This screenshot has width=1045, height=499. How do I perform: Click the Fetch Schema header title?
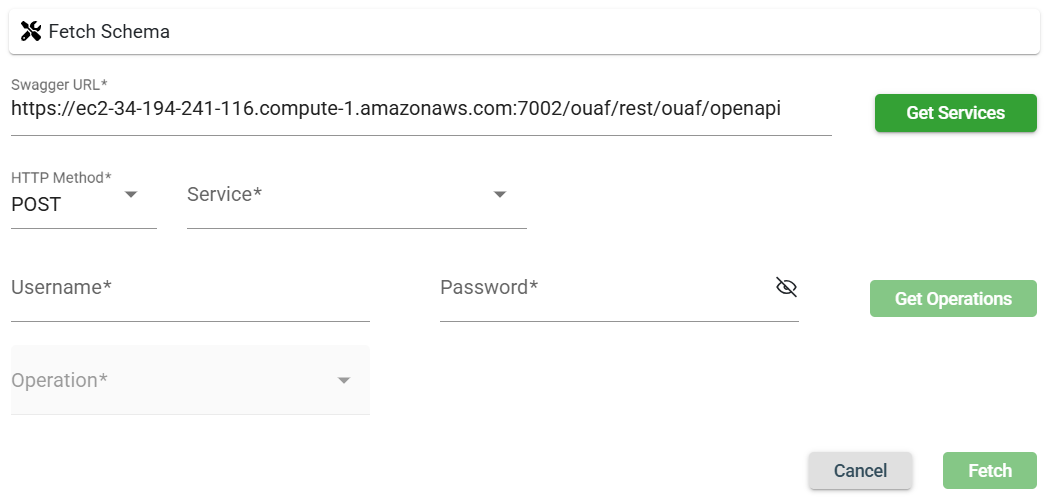pyautogui.click(x=109, y=32)
